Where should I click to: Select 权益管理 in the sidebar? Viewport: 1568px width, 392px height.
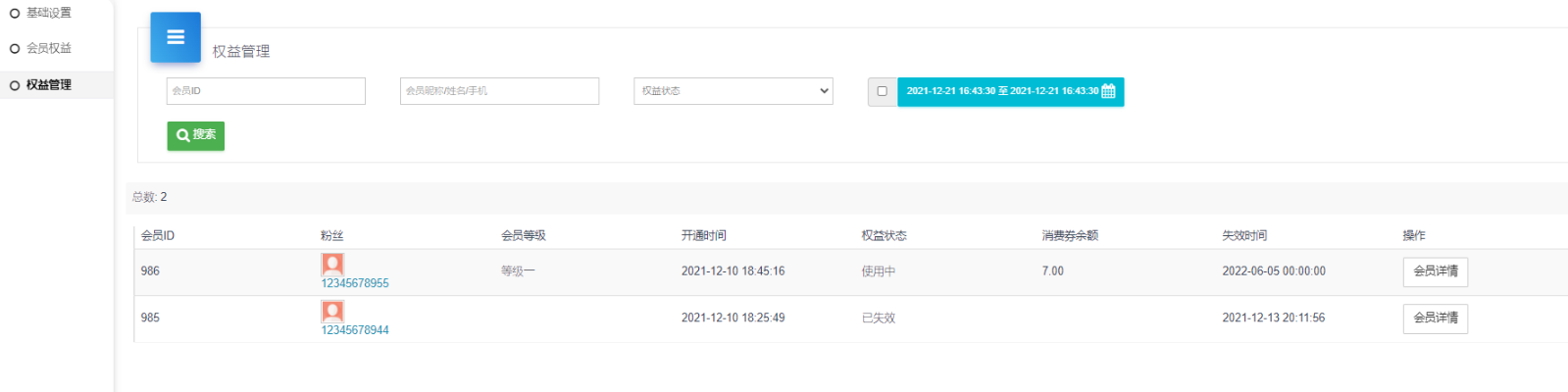48,85
